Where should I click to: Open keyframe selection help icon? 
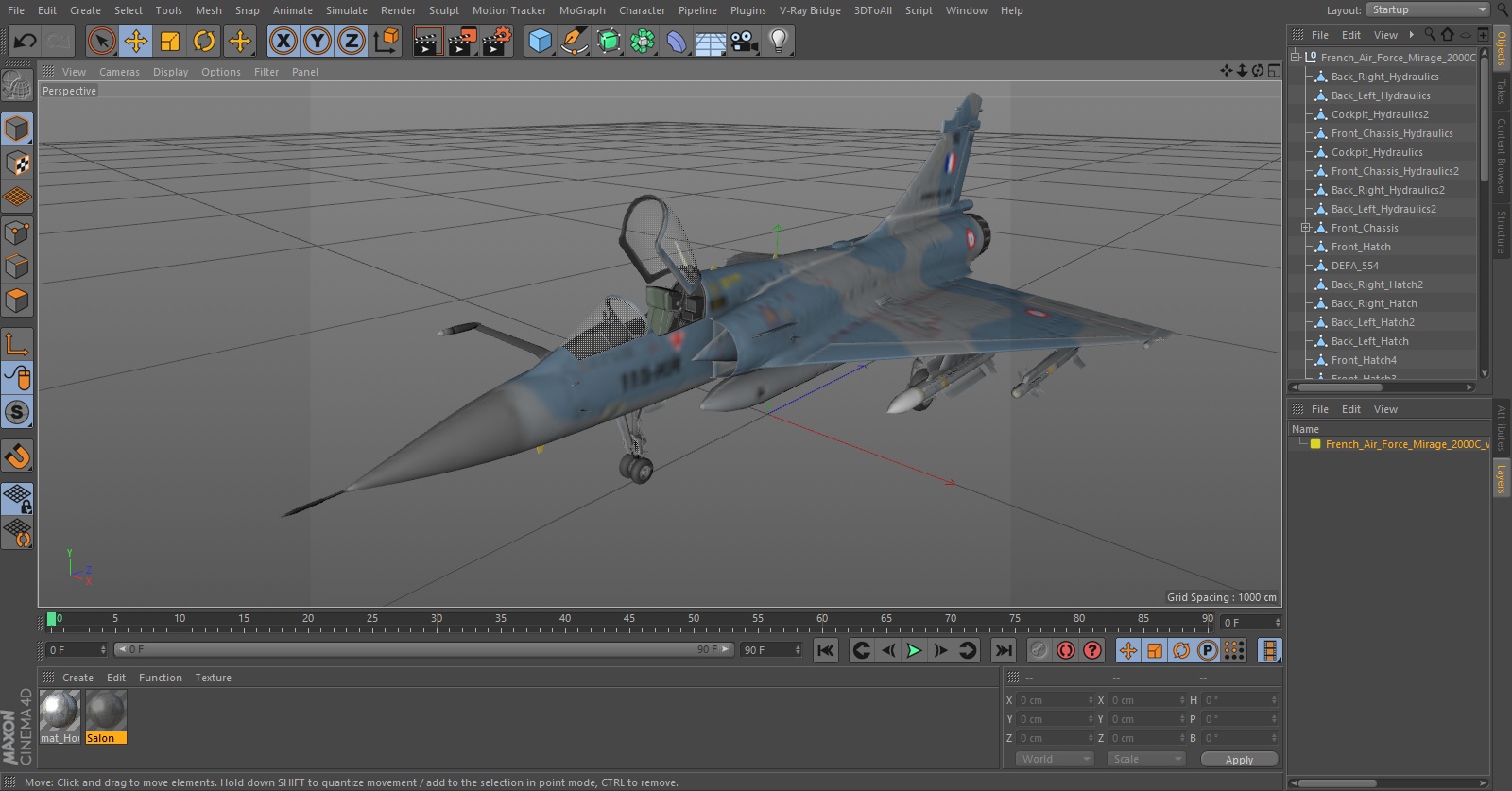coord(1092,650)
